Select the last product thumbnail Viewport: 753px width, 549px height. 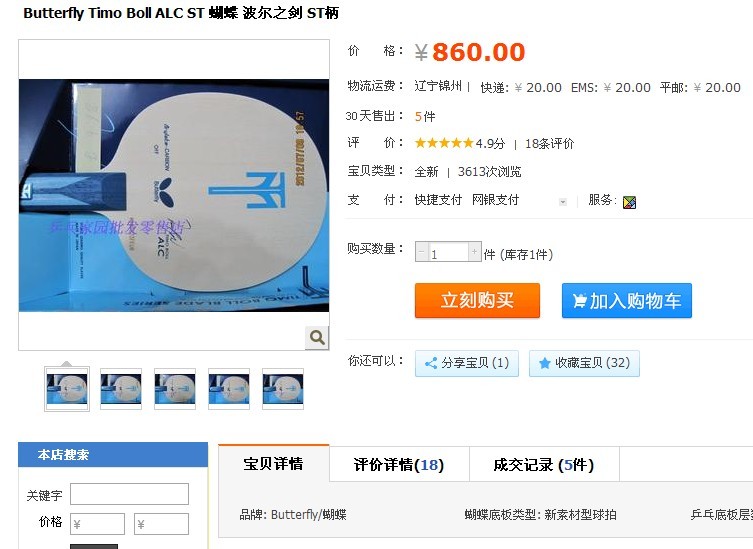pos(283,389)
